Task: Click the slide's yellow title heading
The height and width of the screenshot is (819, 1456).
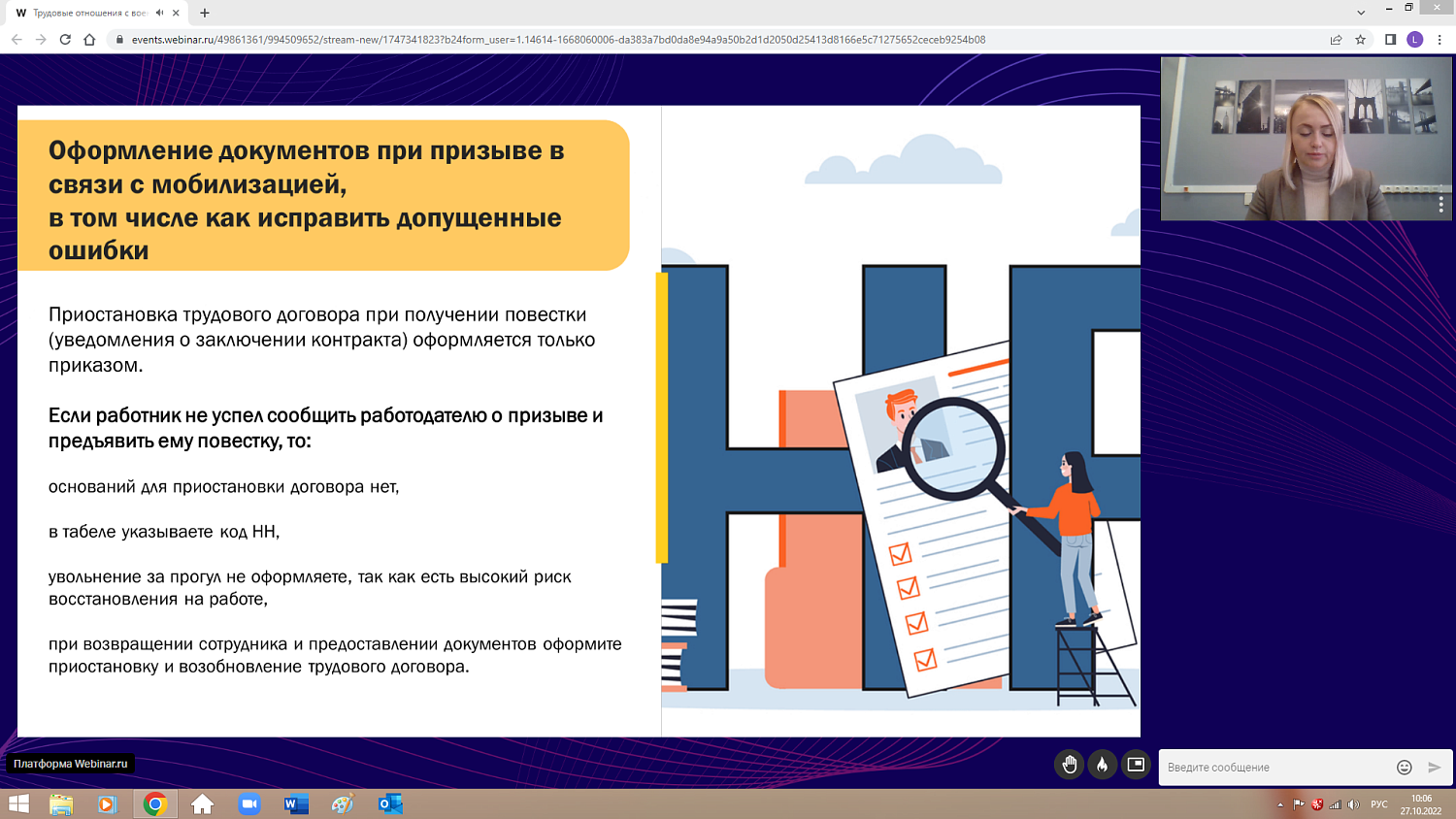Action: (323, 195)
